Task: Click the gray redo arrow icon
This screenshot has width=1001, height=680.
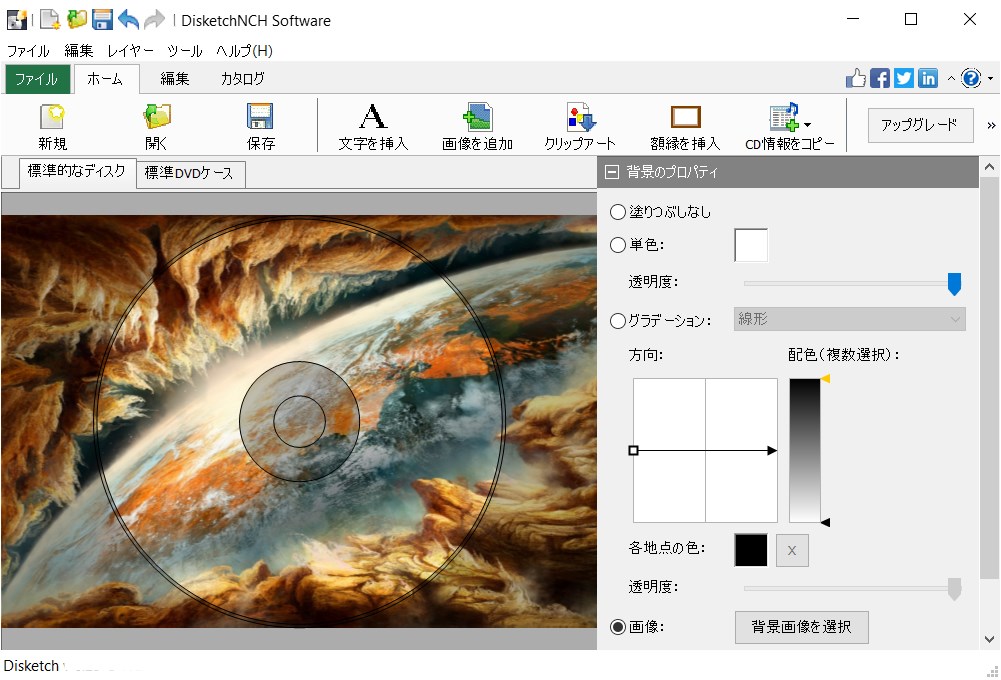Action: [154, 20]
